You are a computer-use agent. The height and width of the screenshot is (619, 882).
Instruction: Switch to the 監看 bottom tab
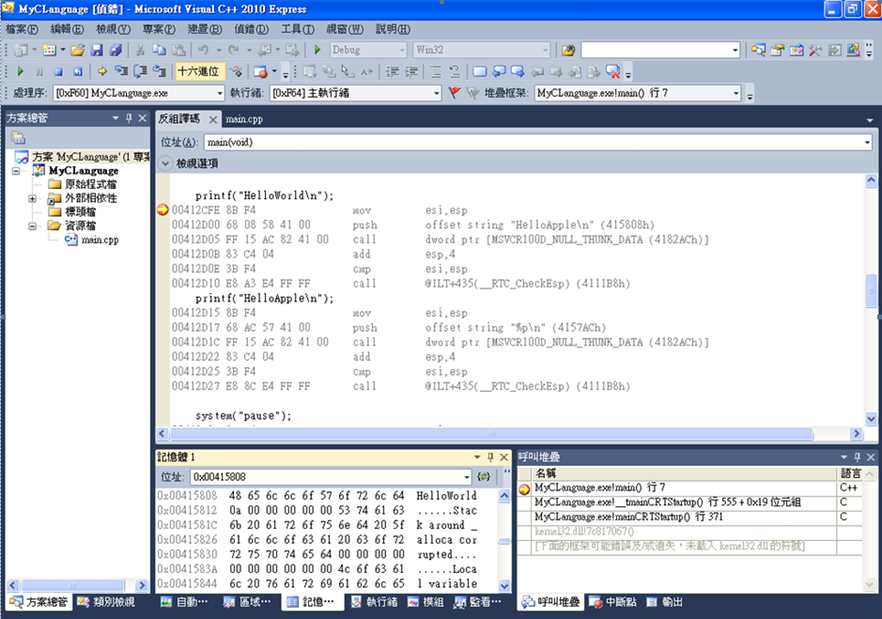pyautogui.click(x=478, y=602)
